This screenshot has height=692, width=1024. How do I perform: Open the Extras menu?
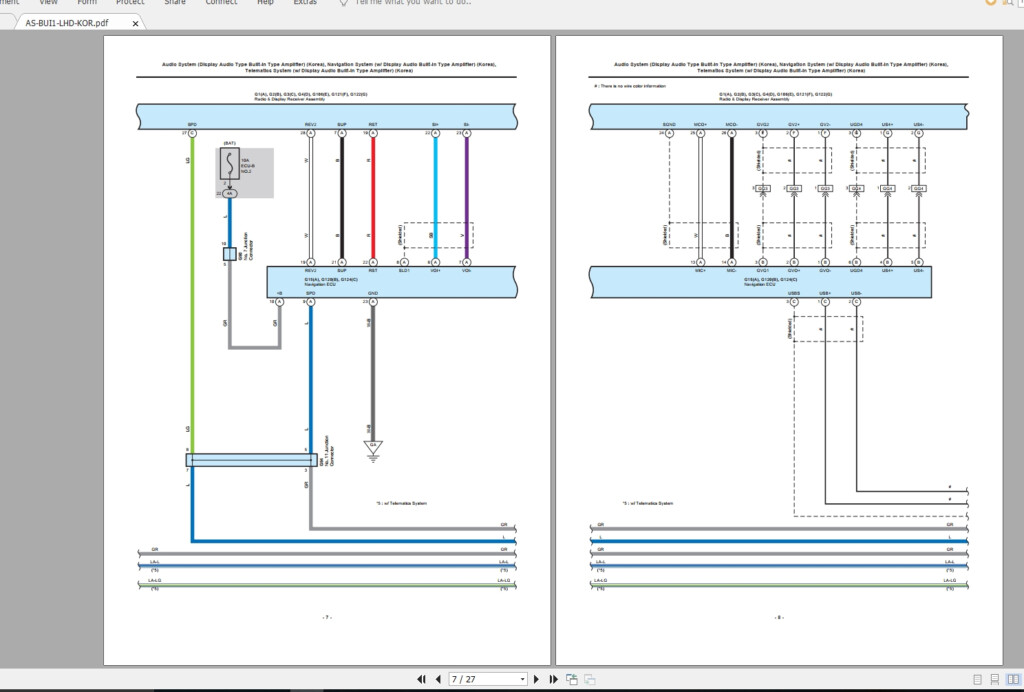tap(305, 3)
